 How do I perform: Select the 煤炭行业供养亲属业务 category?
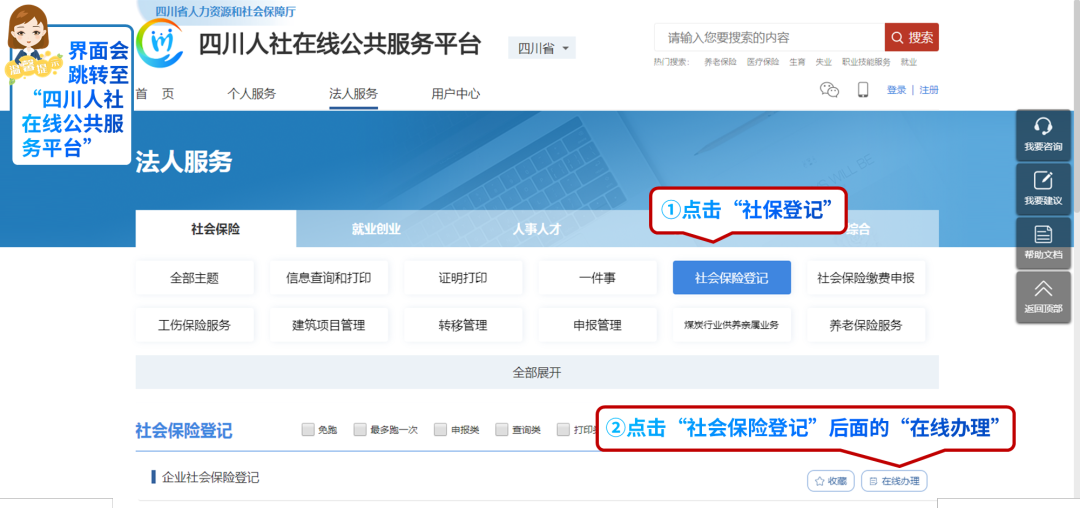click(731, 325)
